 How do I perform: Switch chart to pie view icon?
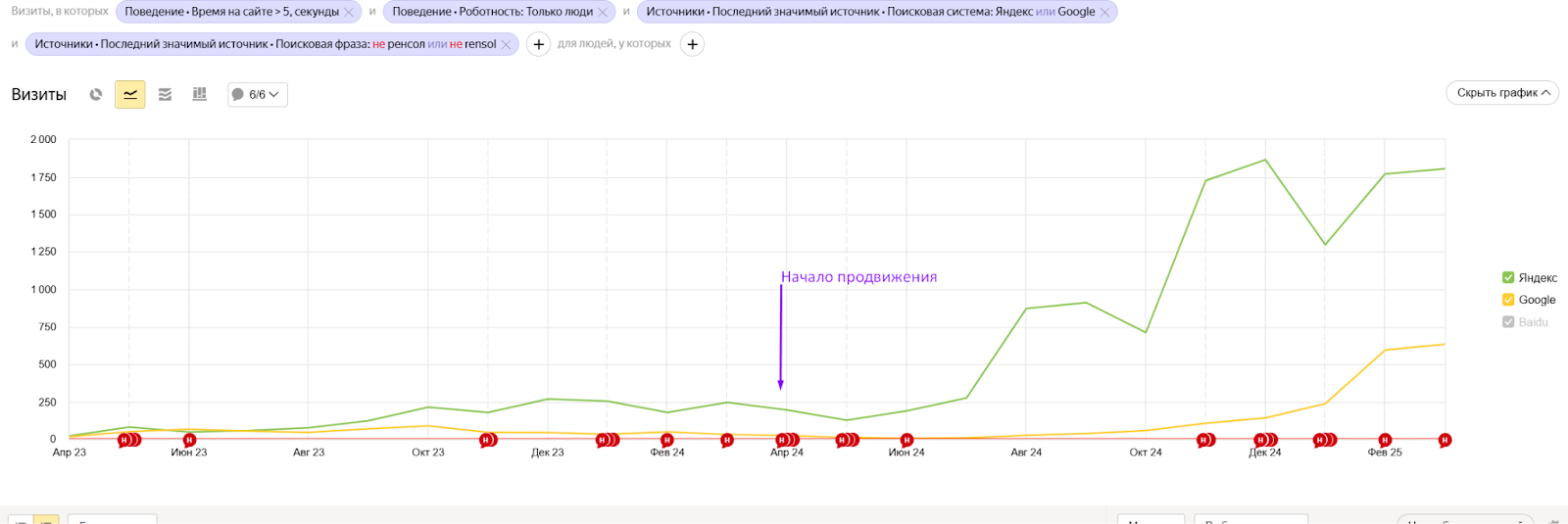(x=96, y=95)
